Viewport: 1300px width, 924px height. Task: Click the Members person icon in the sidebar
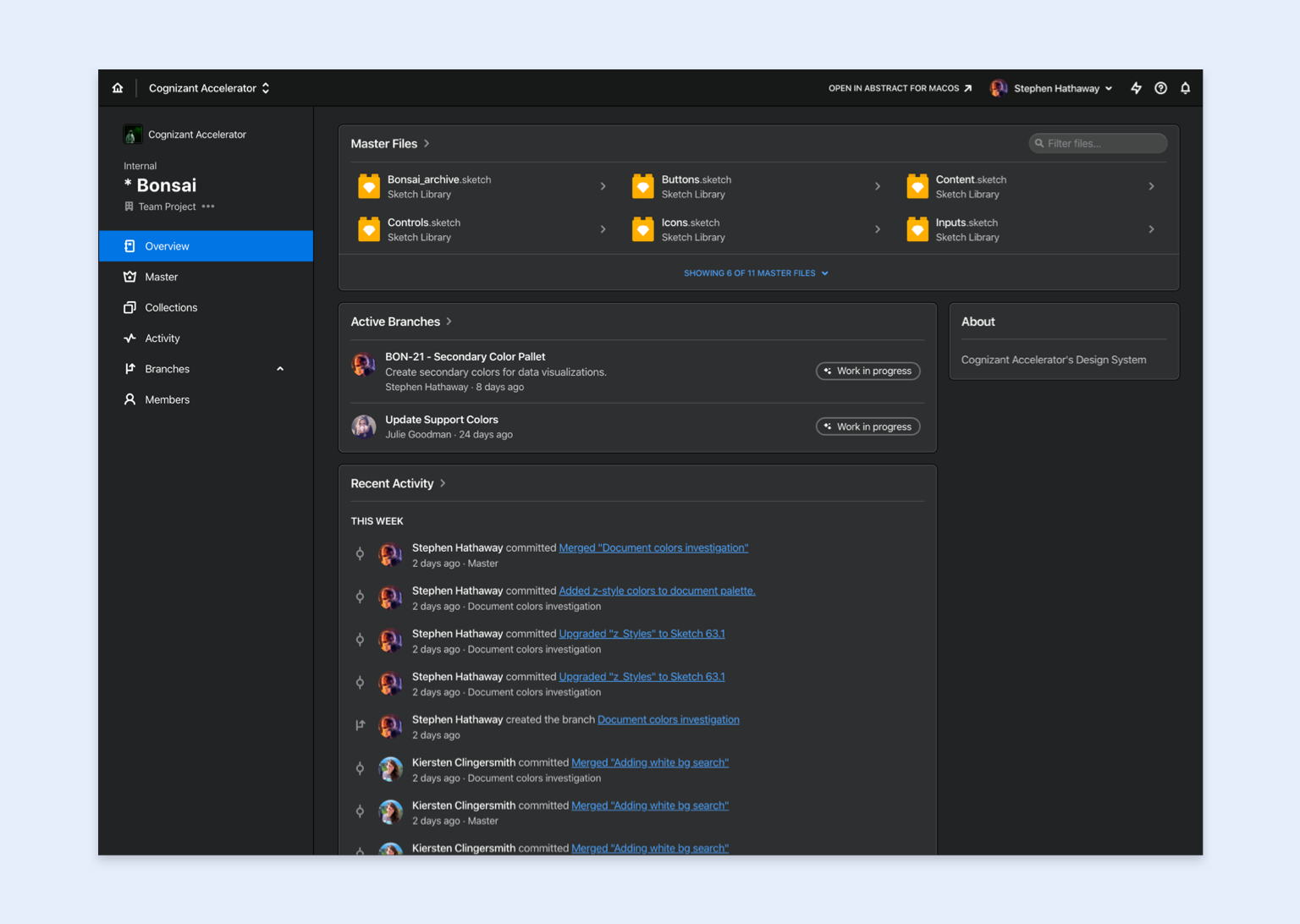tap(129, 399)
